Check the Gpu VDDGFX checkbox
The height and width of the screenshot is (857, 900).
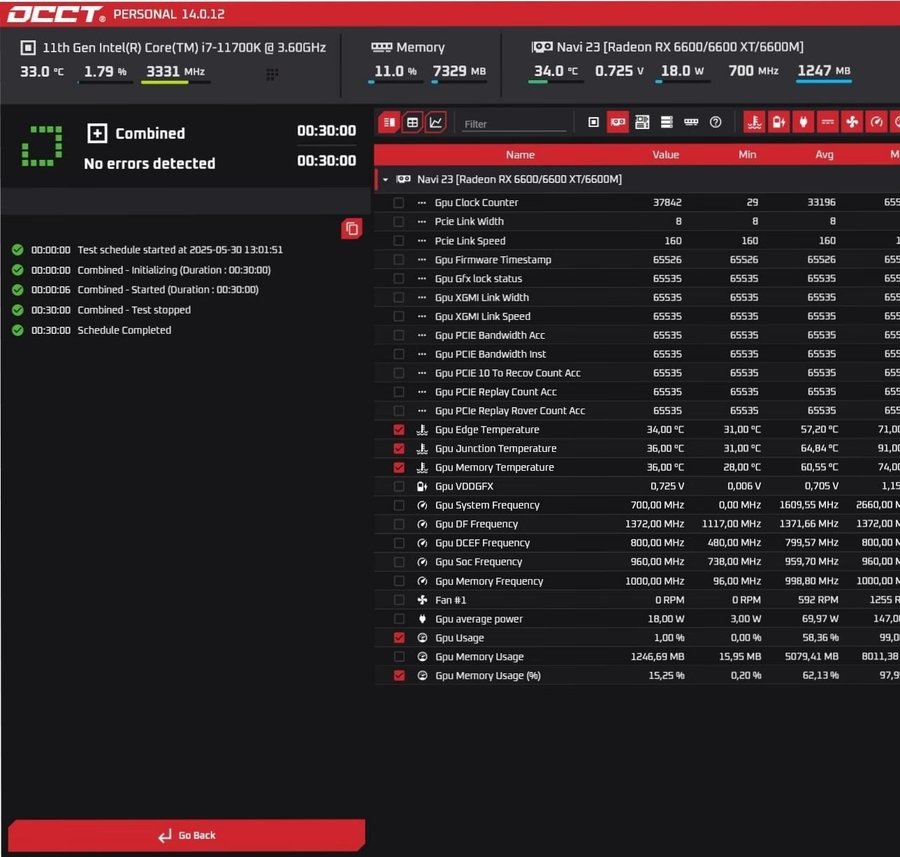point(399,486)
